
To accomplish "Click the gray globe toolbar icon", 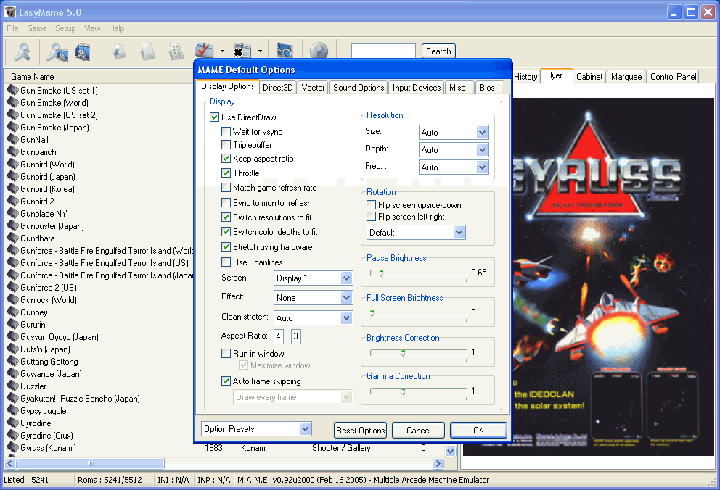I will click(x=319, y=51).
